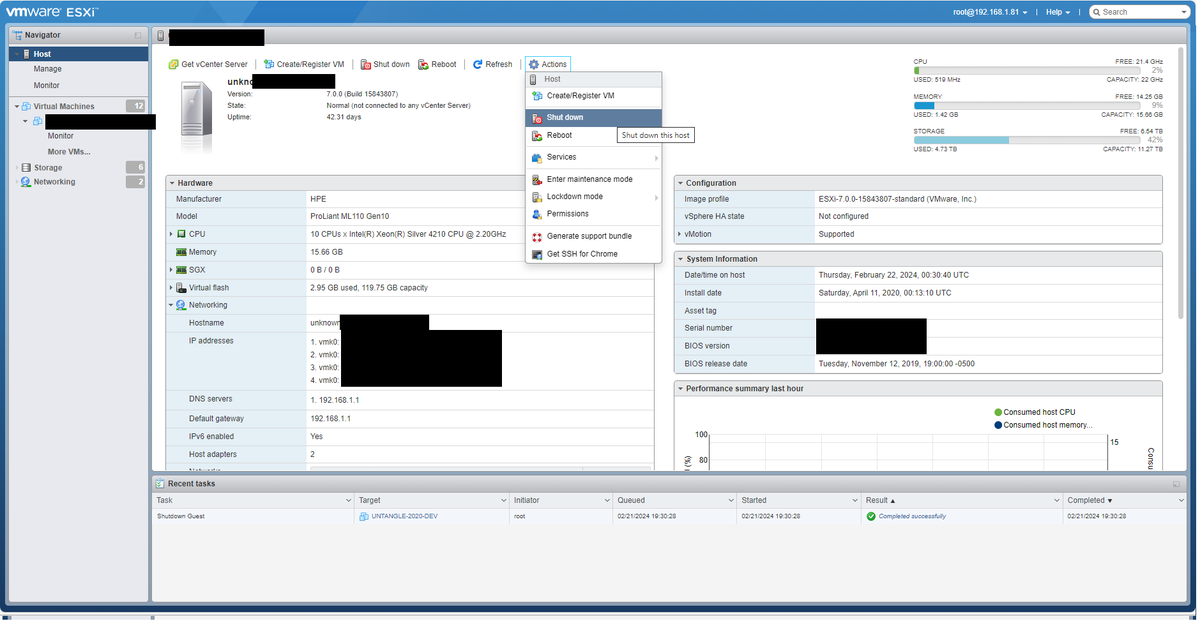The image size is (1200, 621).
Task: Expand the Networking tree node in Navigator
Action: tap(16, 182)
